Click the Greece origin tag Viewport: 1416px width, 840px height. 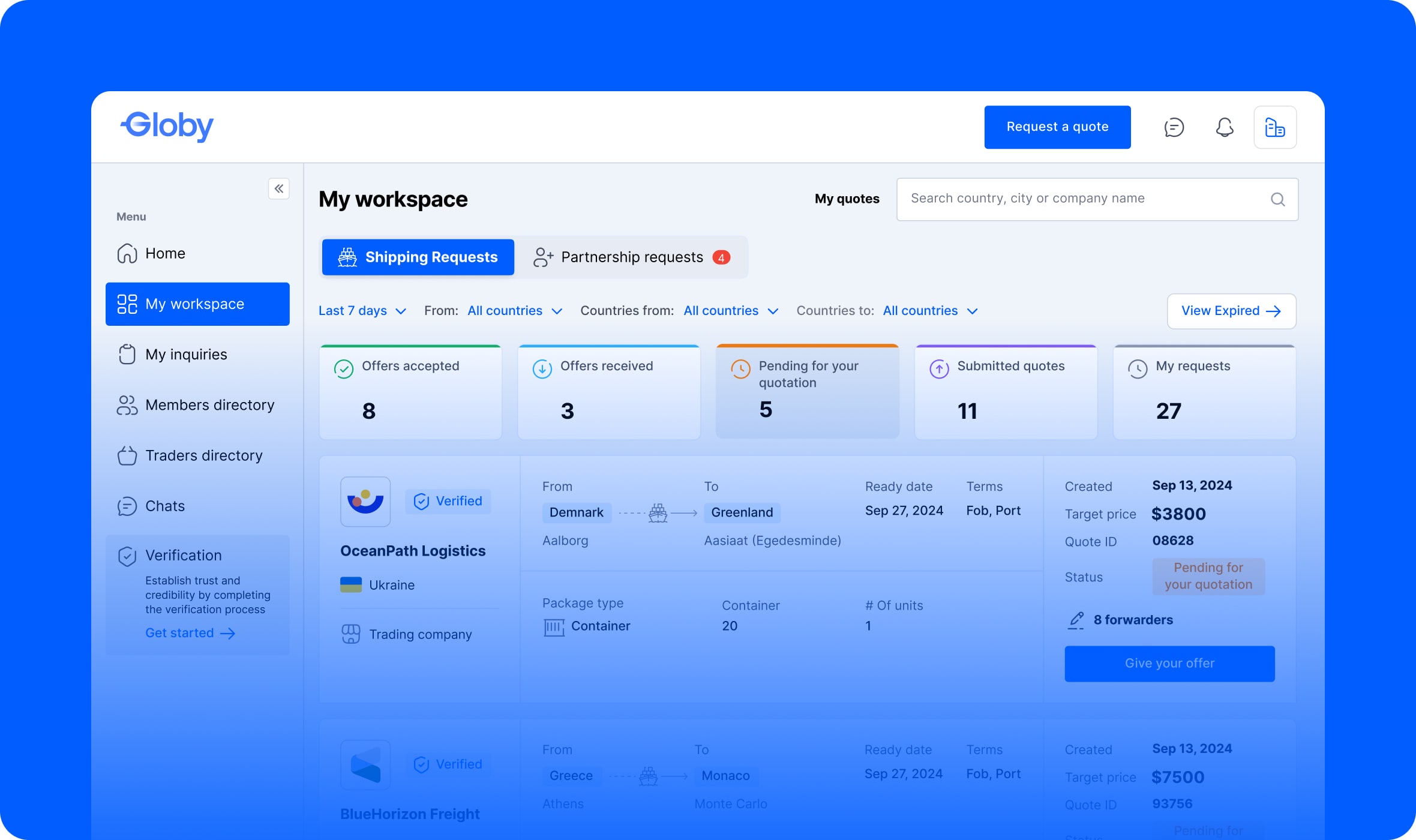[x=571, y=776]
